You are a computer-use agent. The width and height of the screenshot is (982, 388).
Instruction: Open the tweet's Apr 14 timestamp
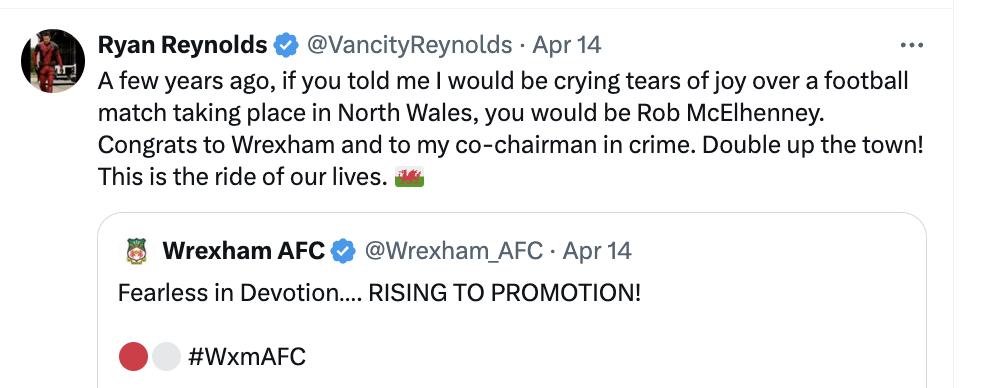pyautogui.click(x=567, y=45)
